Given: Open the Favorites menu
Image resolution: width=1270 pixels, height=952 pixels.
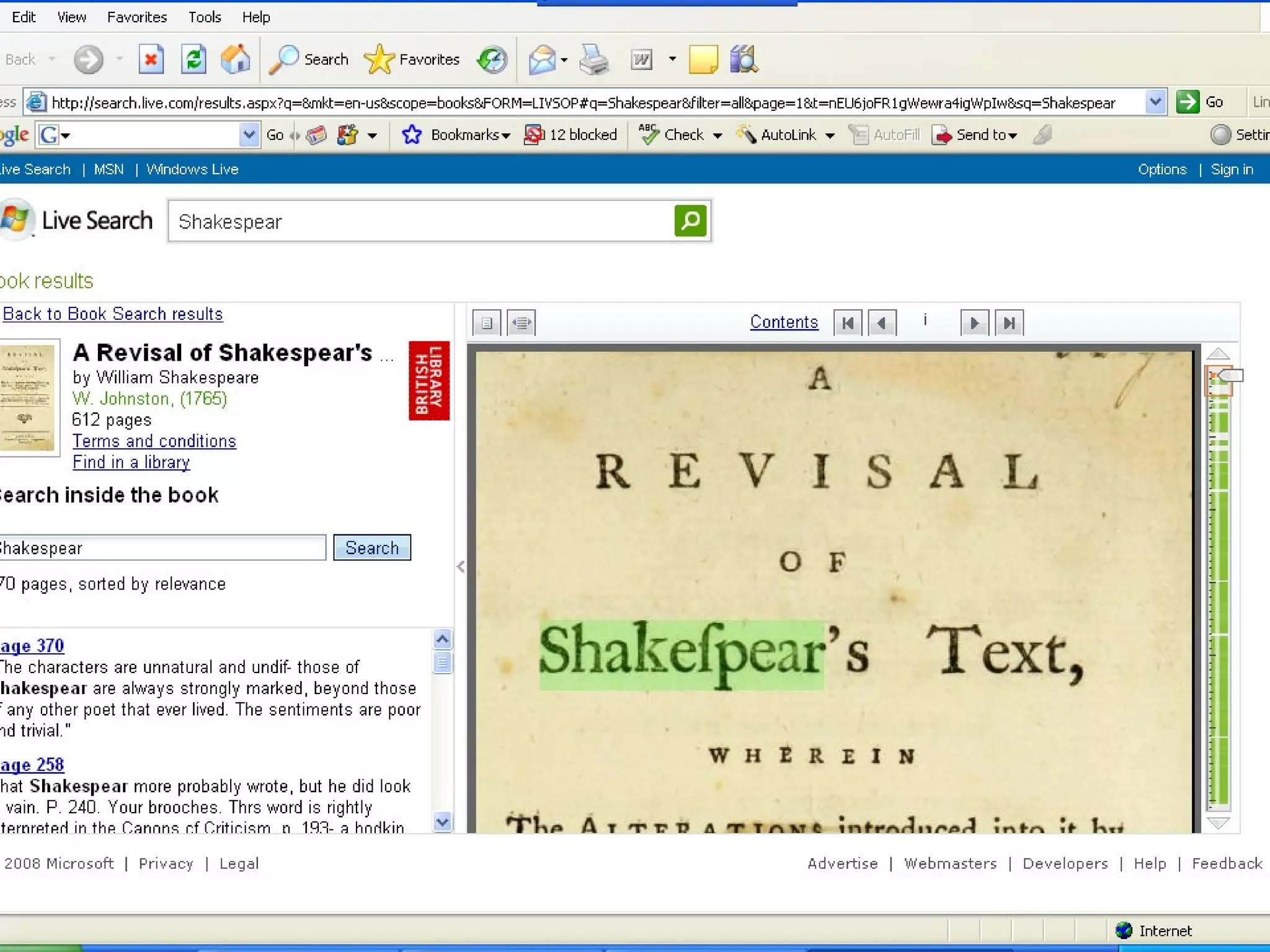Looking at the screenshot, I should point(136,17).
